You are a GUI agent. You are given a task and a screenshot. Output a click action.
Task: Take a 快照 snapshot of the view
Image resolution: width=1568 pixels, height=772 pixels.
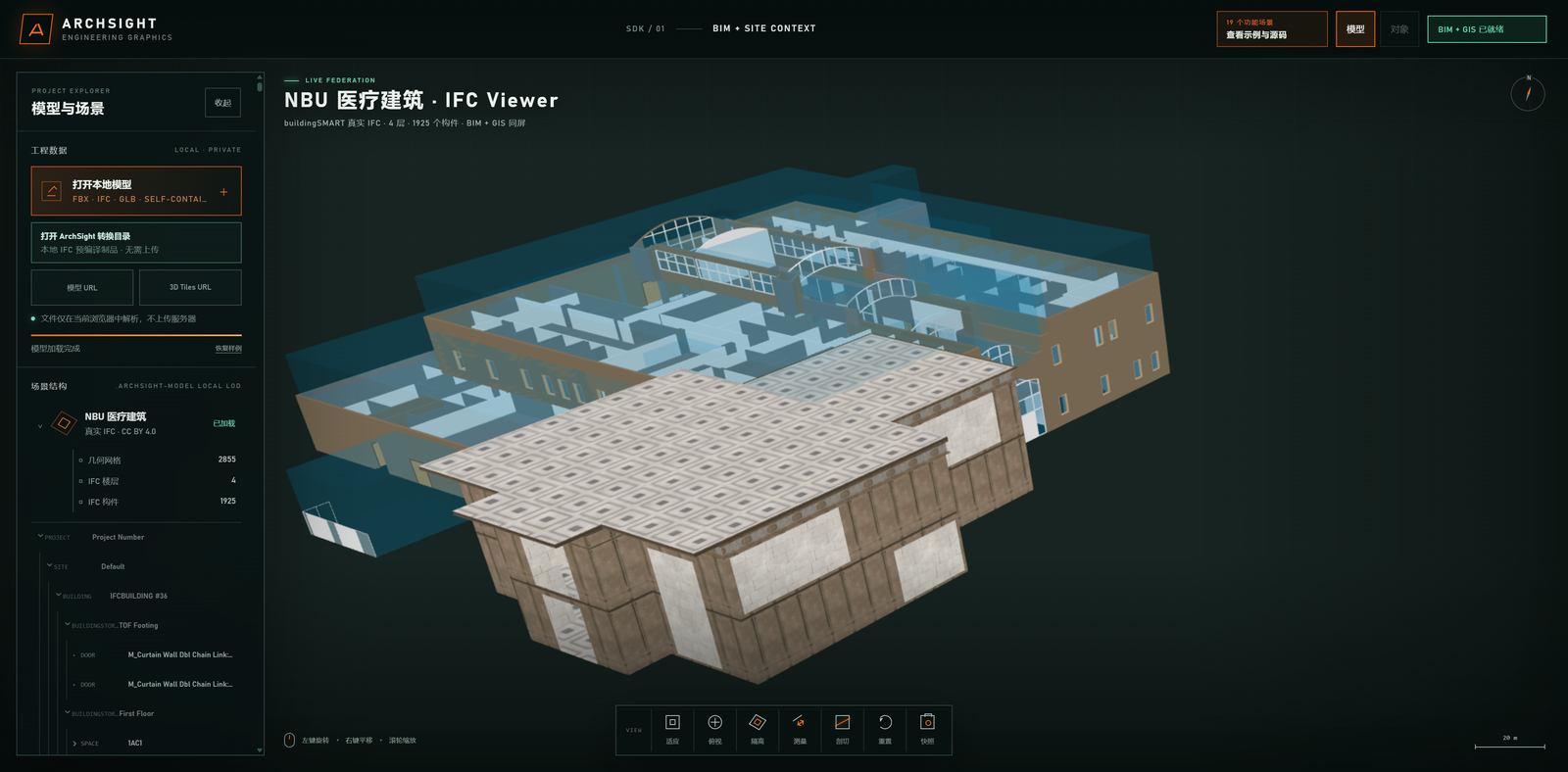coord(927,729)
